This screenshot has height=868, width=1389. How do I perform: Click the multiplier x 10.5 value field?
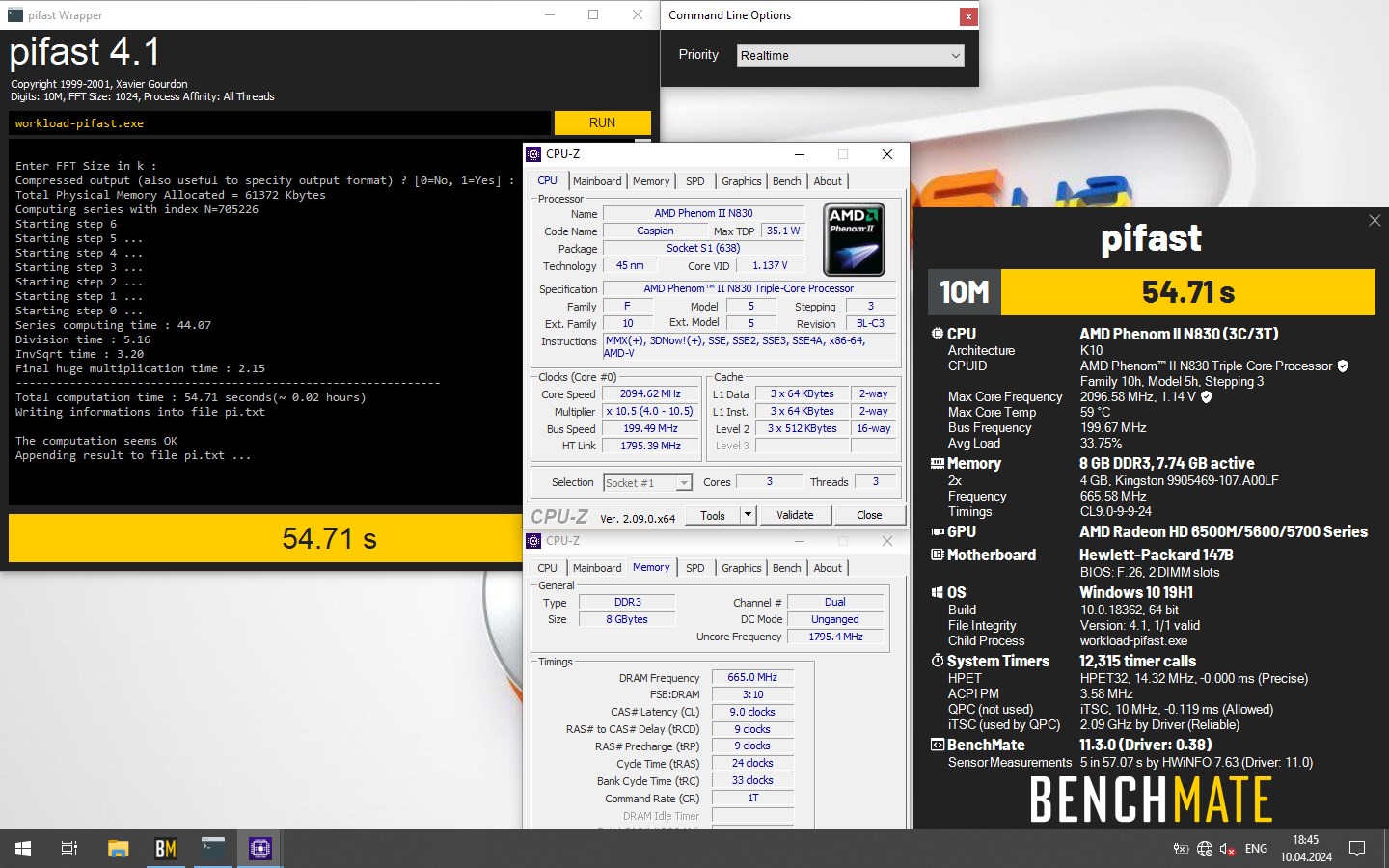(650, 411)
